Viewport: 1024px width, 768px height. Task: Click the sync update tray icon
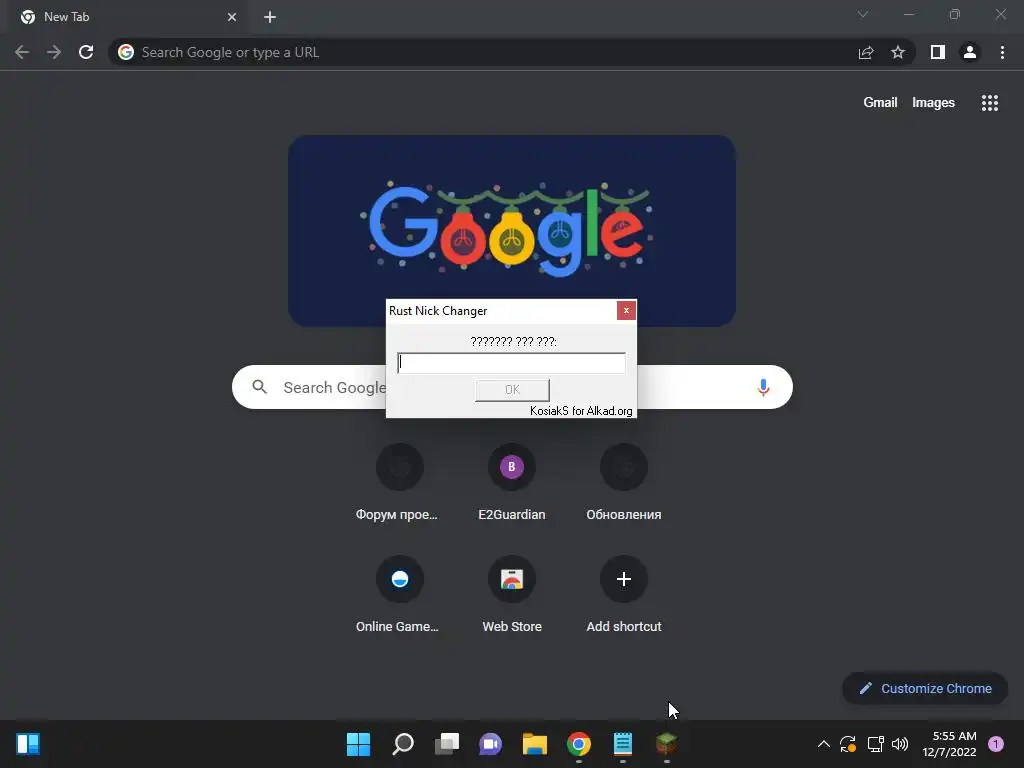pyautogui.click(x=848, y=744)
